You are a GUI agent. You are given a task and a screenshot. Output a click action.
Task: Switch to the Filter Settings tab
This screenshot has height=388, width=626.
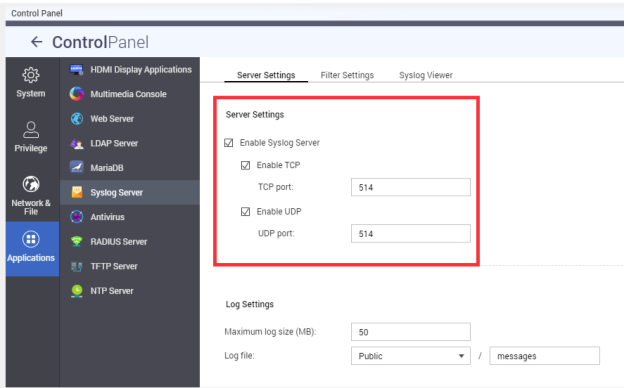pyautogui.click(x=347, y=75)
